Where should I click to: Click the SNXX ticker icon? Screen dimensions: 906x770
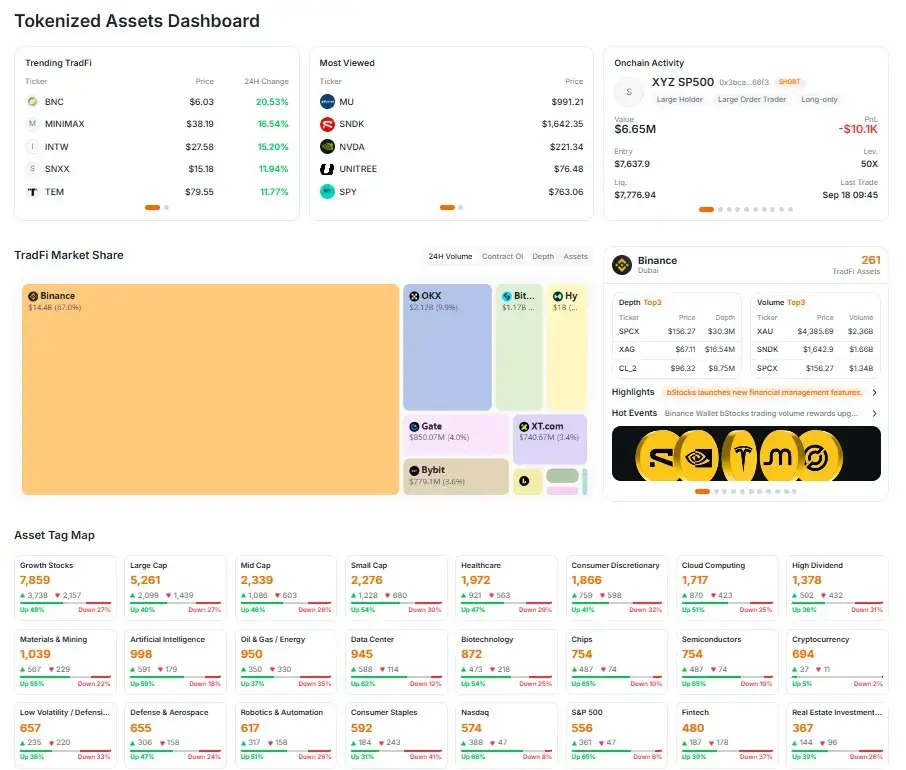tap(32, 169)
